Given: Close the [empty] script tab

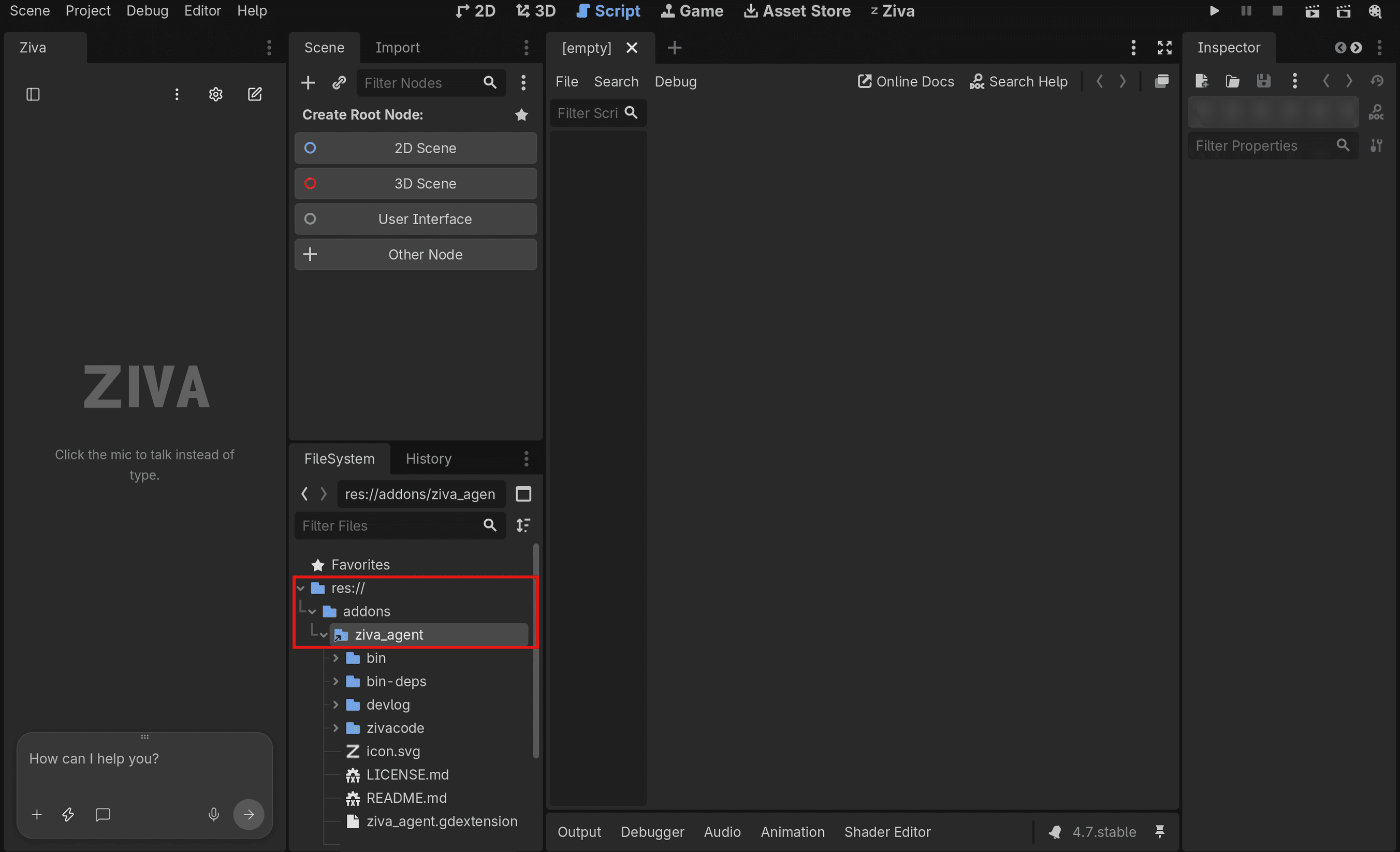Looking at the screenshot, I should click(x=632, y=48).
